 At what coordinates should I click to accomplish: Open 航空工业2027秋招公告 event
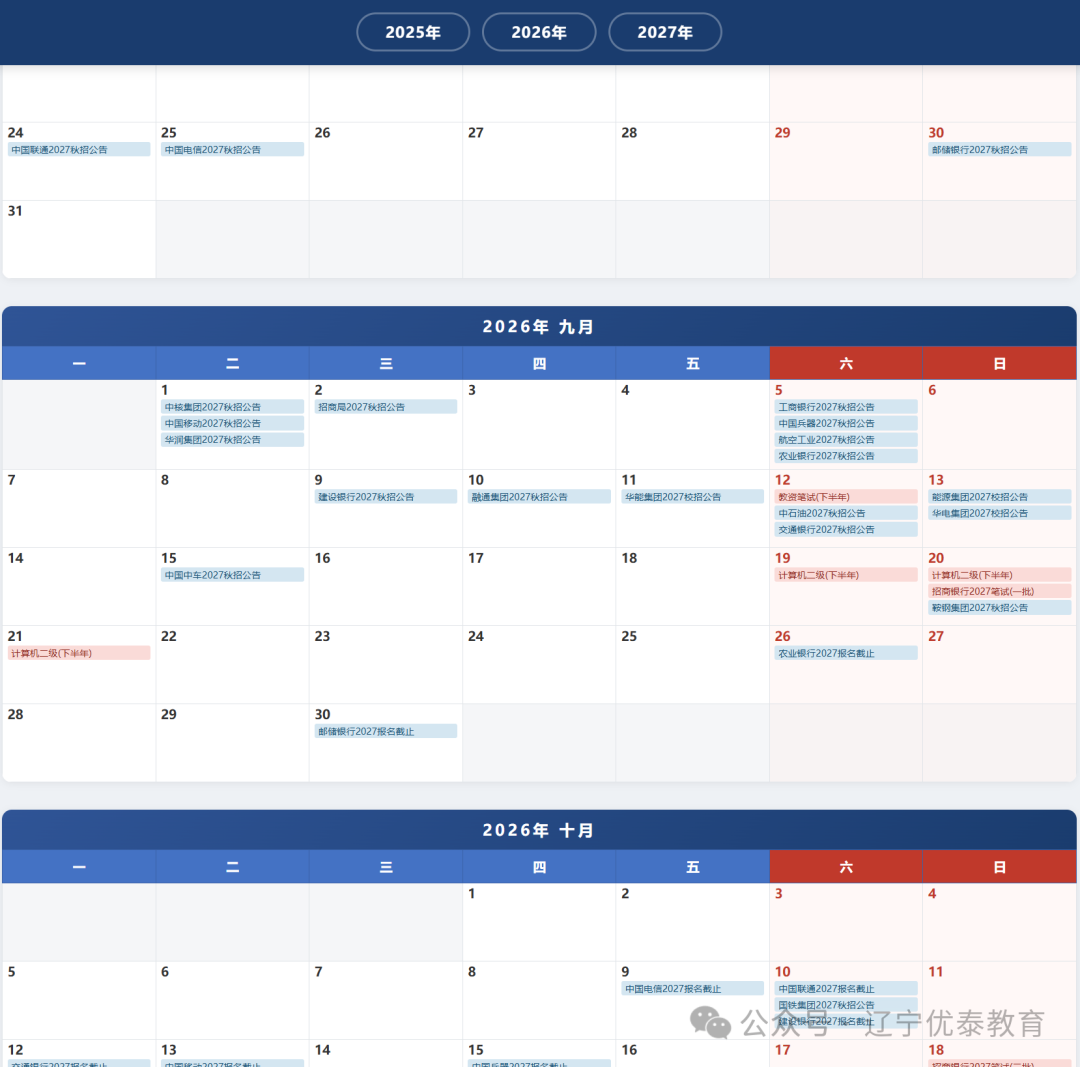[847, 439]
